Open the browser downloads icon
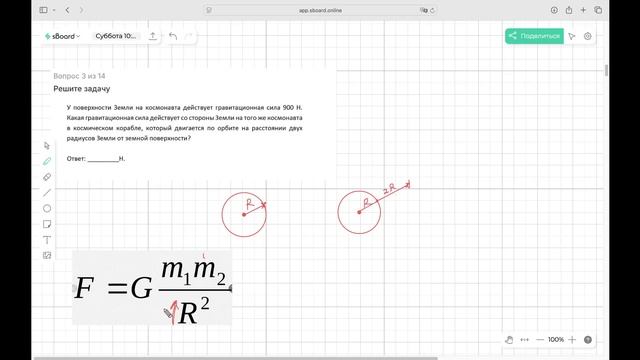 pyautogui.click(x=554, y=10)
